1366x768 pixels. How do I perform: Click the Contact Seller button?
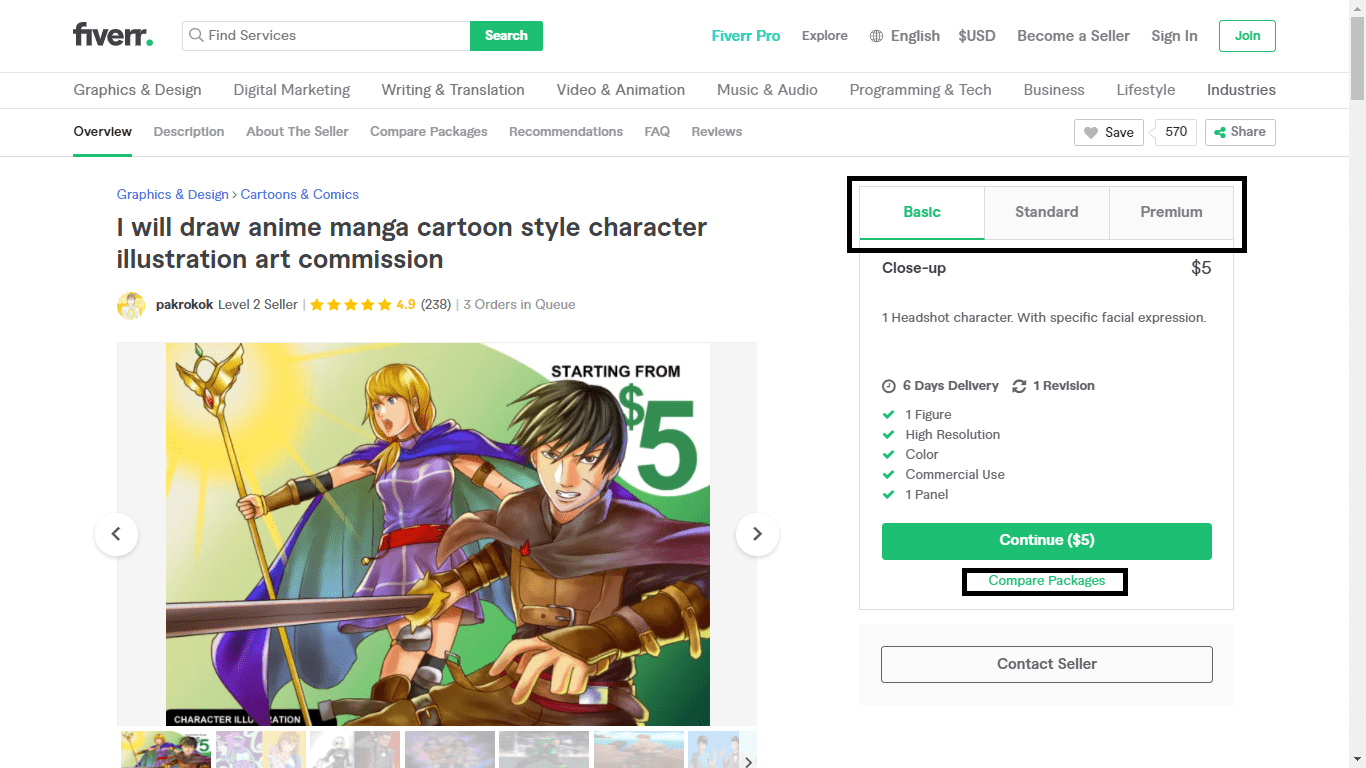click(1047, 664)
